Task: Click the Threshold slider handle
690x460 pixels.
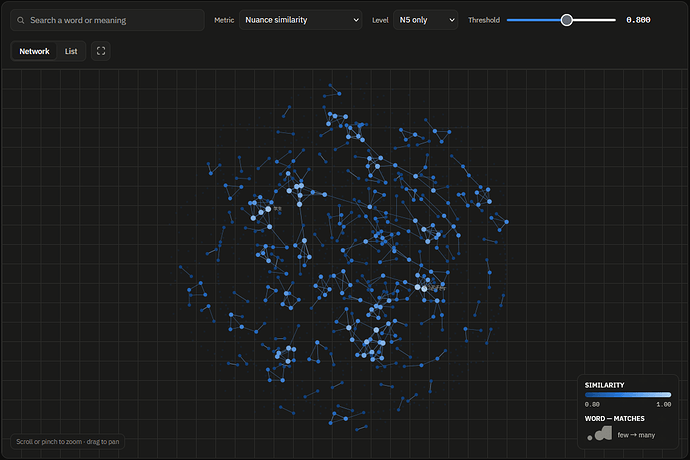Action: click(567, 20)
